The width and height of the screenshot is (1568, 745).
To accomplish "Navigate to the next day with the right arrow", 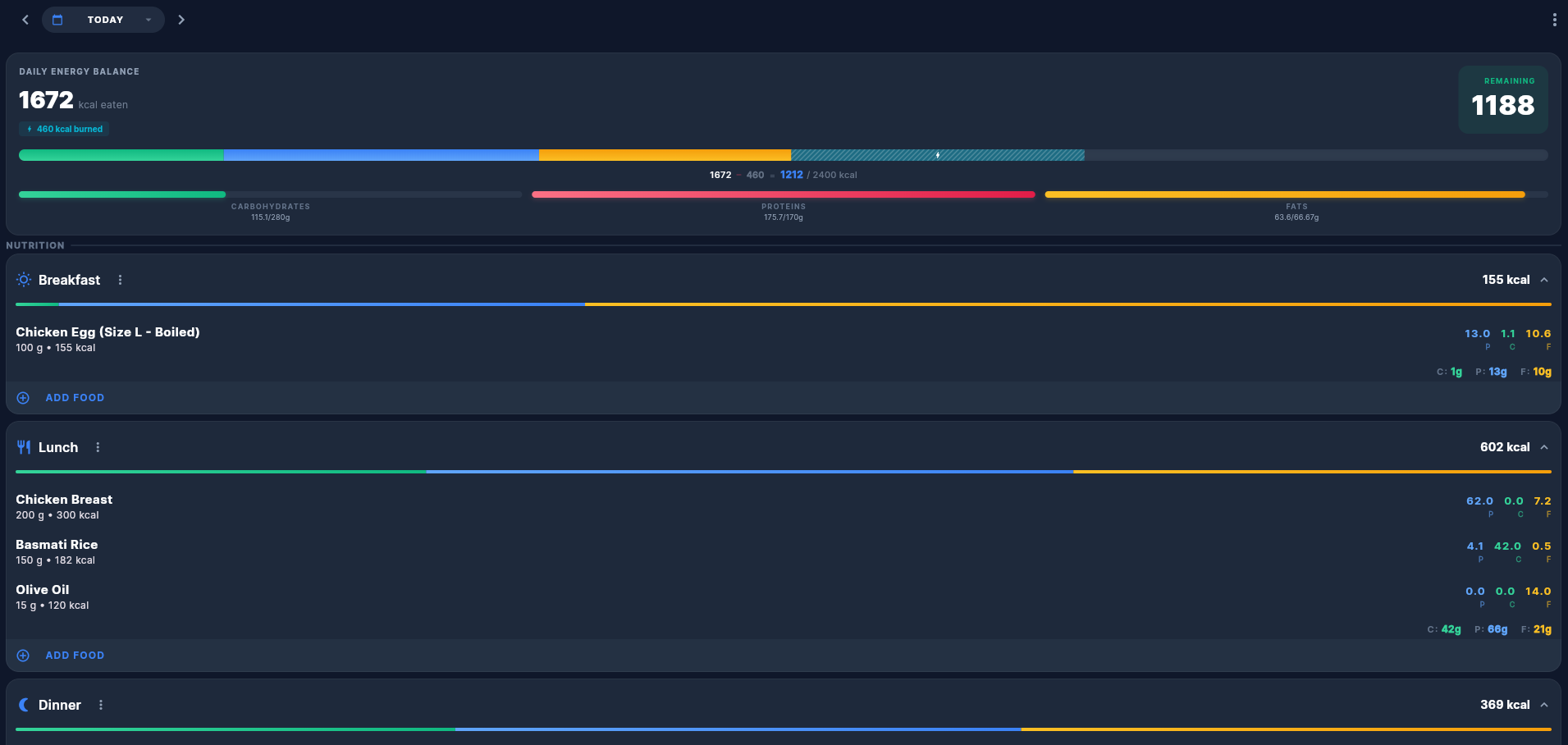I will 181,19.
